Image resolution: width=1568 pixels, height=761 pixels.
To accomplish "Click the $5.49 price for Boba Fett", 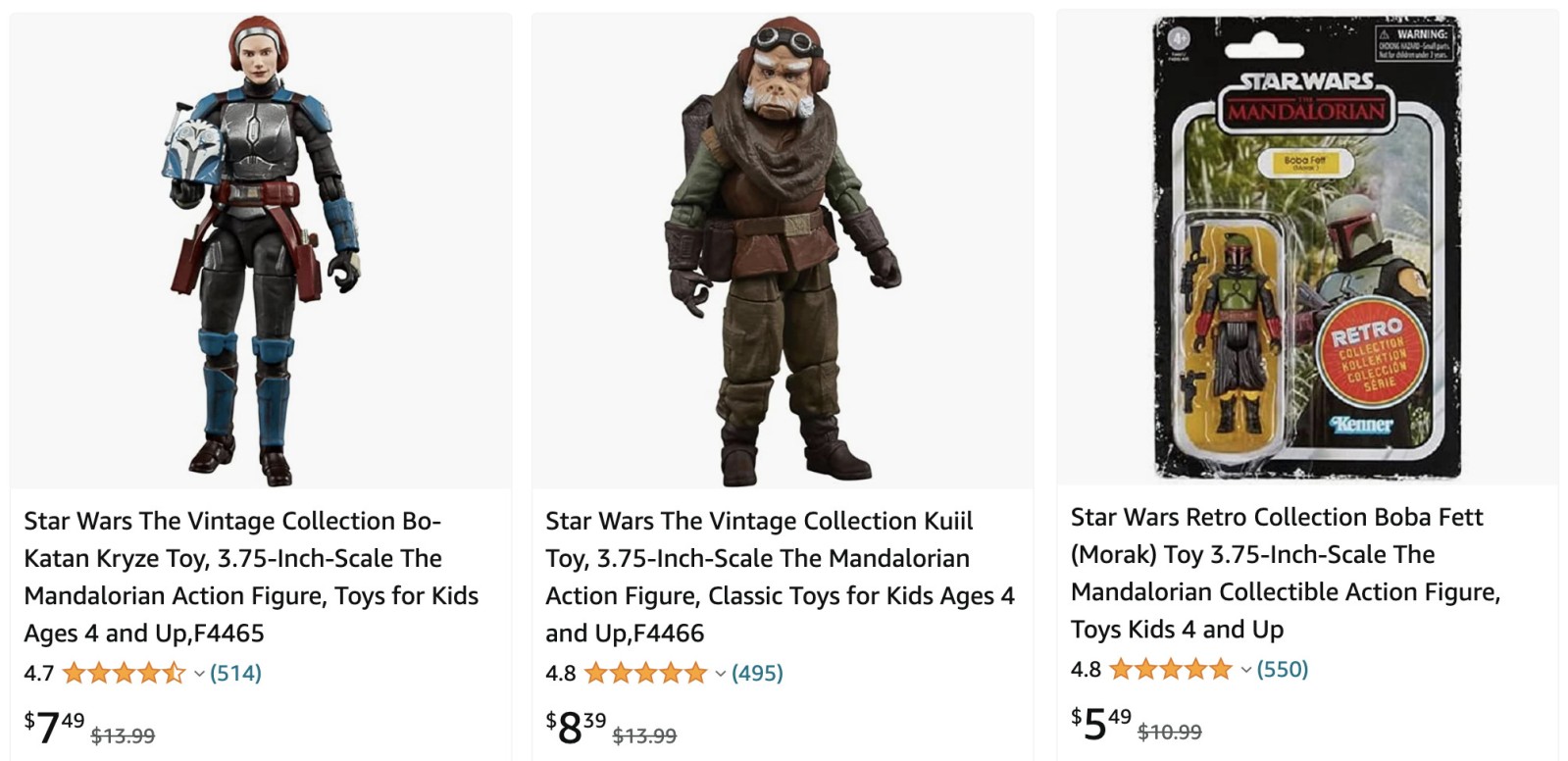I will (x=1101, y=724).
